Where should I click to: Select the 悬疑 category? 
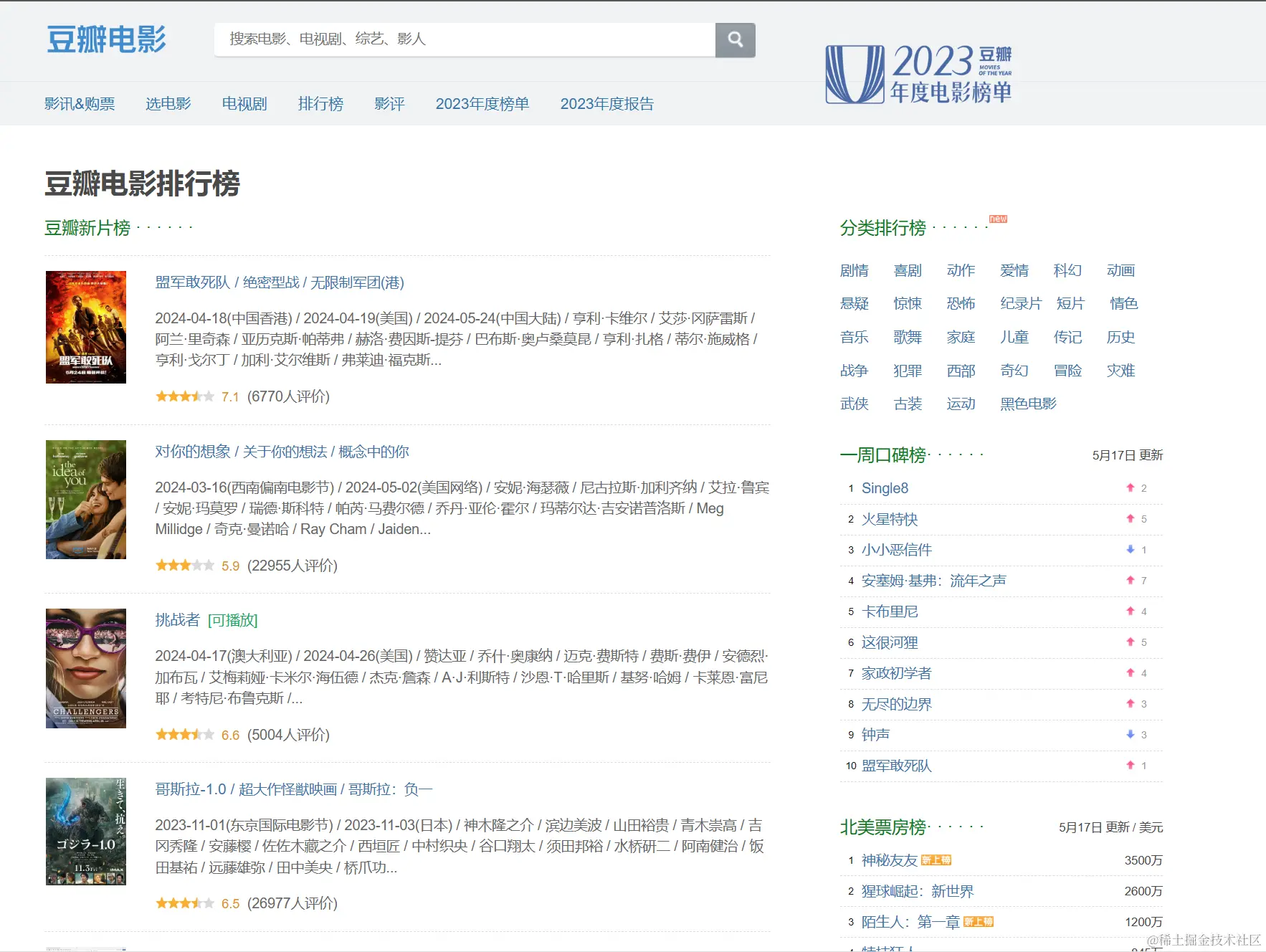click(x=855, y=304)
